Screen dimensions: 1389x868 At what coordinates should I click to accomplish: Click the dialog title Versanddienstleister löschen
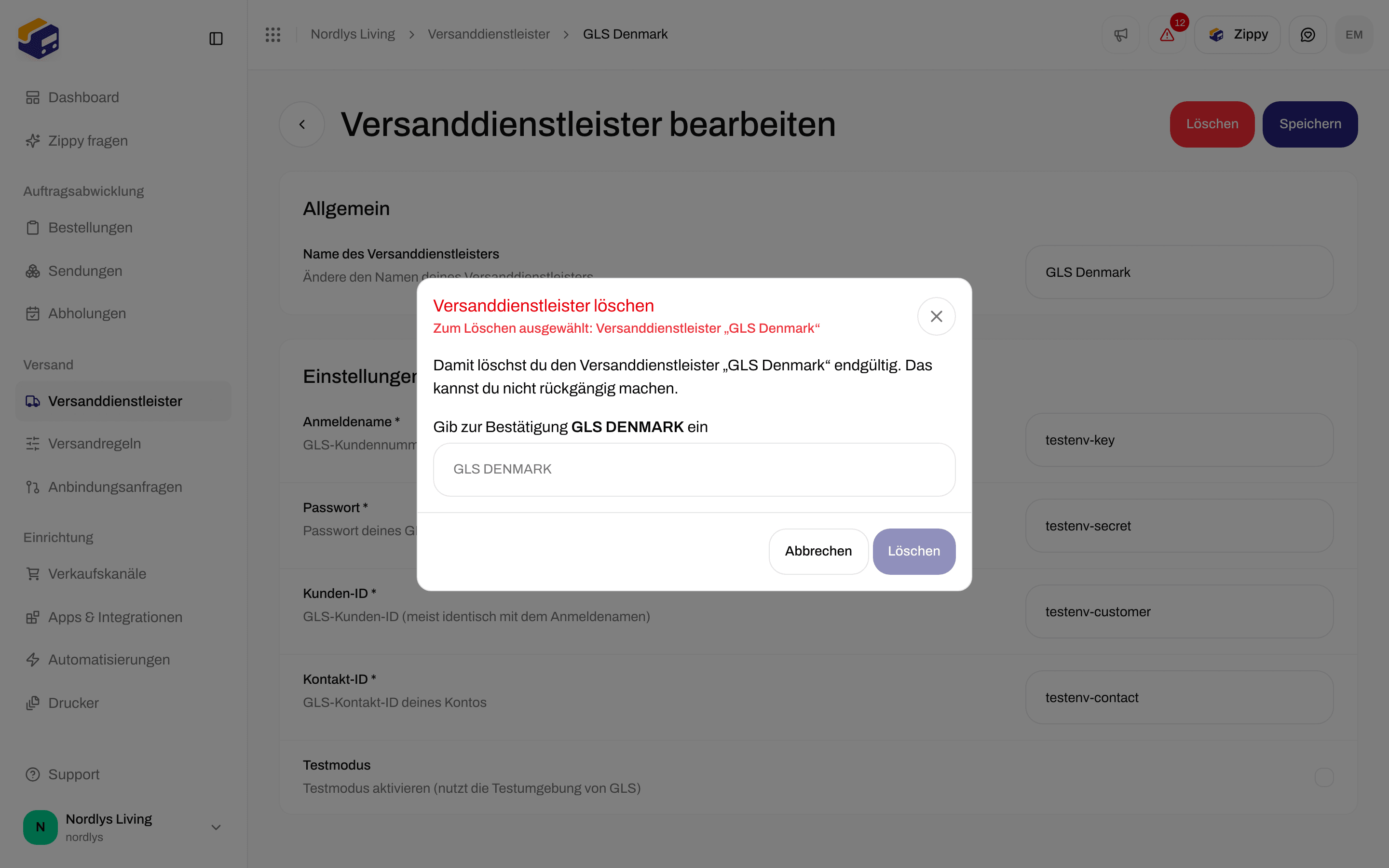pos(544,306)
